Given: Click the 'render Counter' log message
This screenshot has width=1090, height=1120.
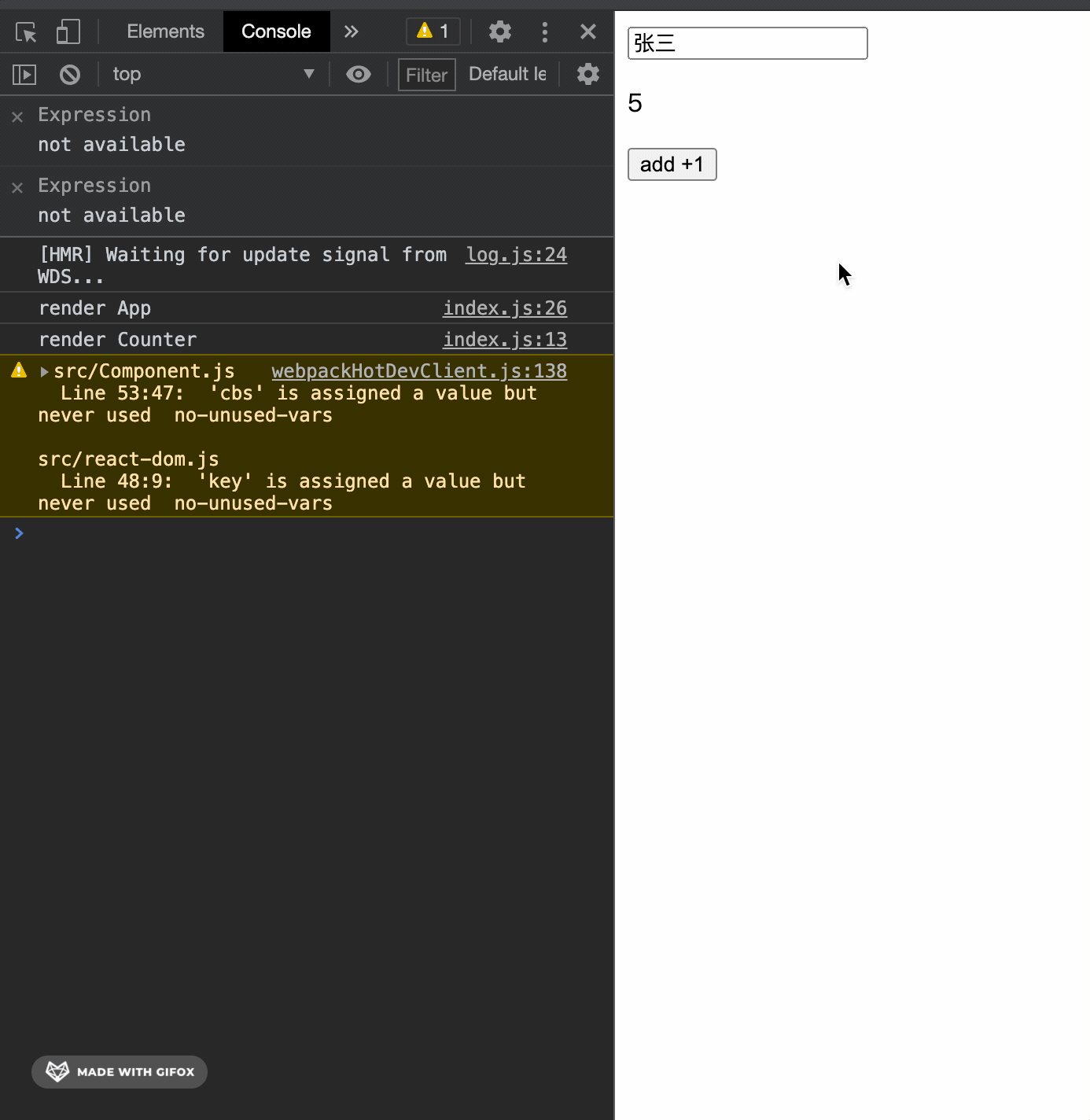Looking at the screenshot, I should pos(117,340).
